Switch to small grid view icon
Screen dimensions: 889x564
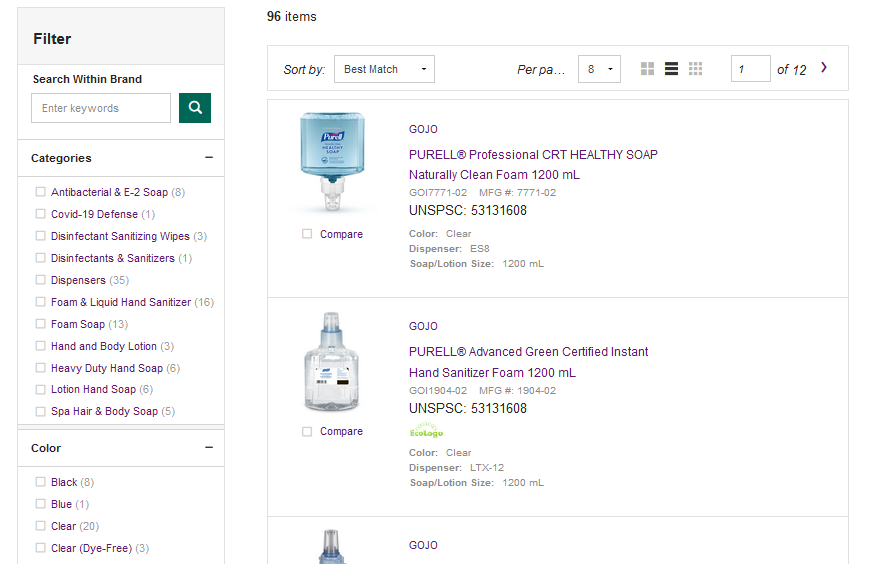[695, 69]
